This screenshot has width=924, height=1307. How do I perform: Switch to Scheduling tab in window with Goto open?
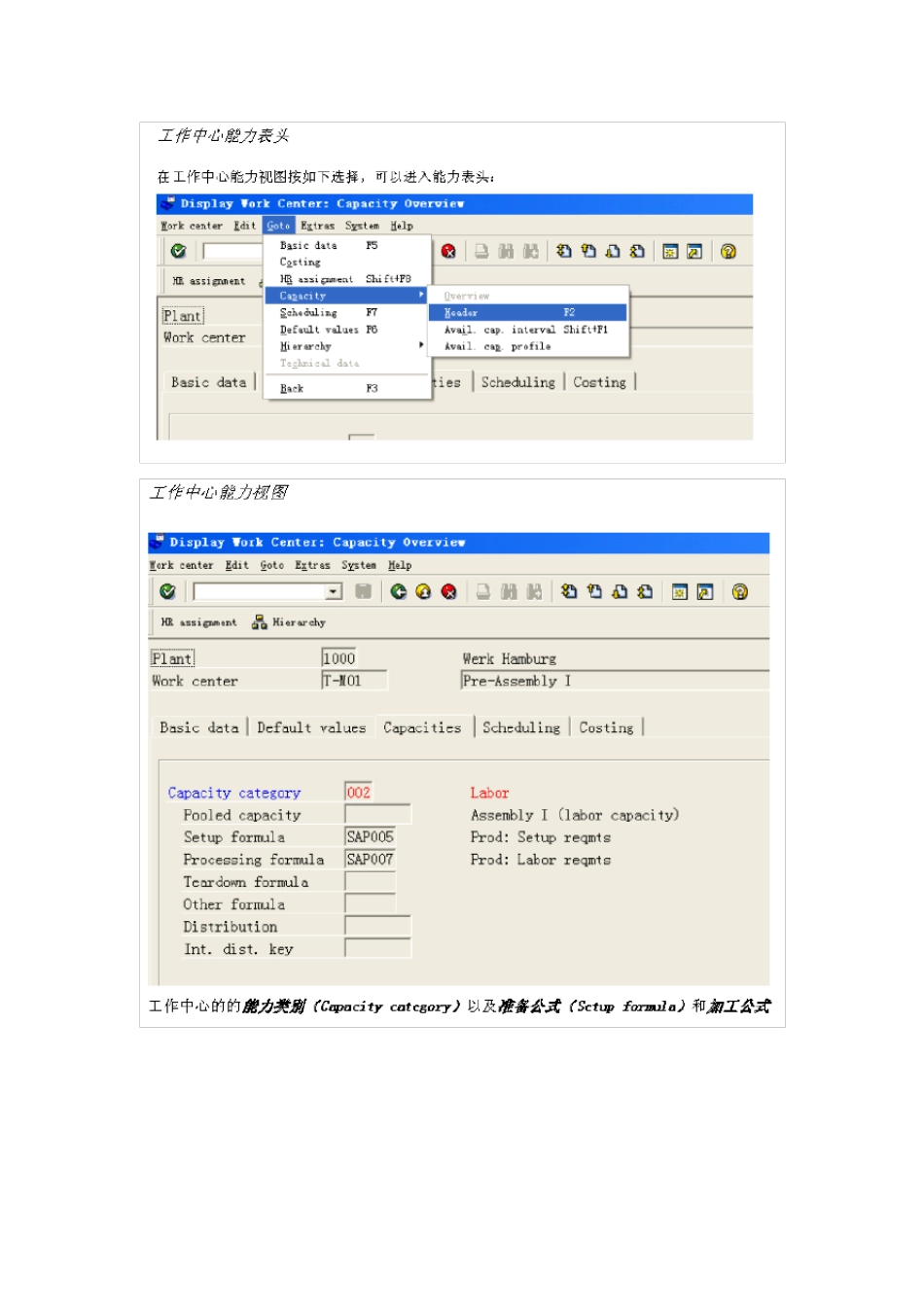point(518,382)
